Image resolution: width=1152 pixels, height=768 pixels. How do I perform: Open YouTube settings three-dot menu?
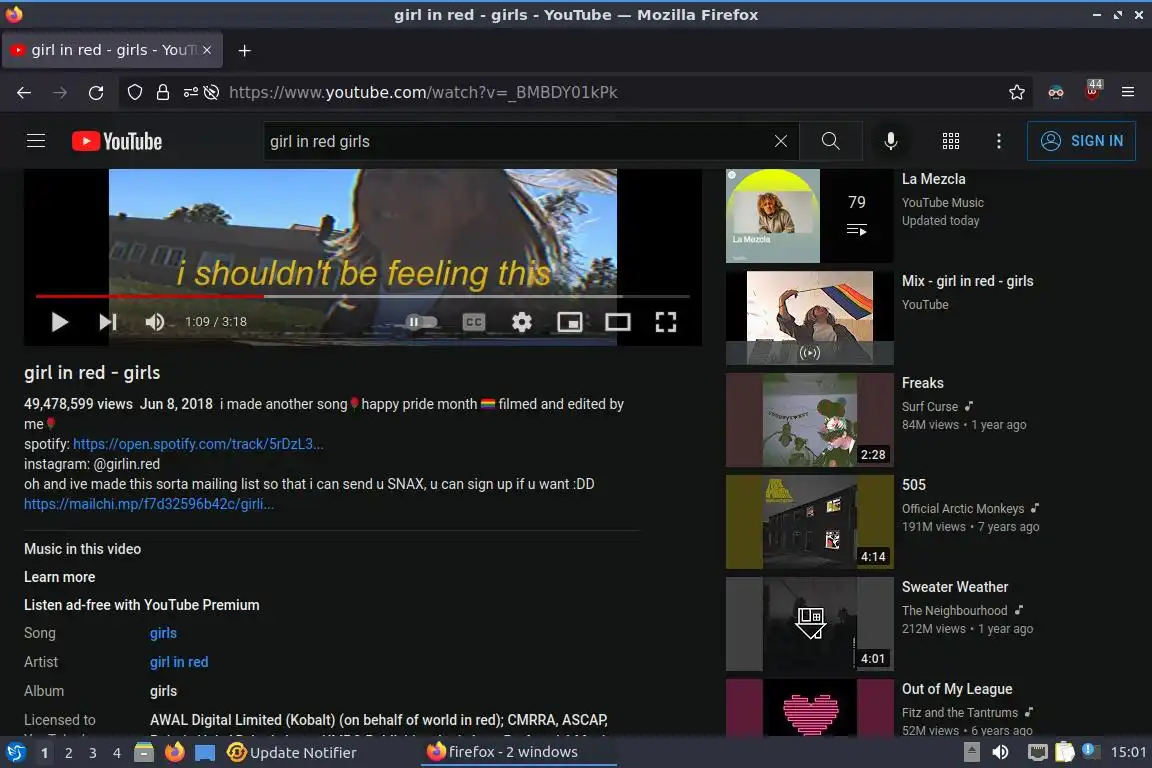click(998, 141)
